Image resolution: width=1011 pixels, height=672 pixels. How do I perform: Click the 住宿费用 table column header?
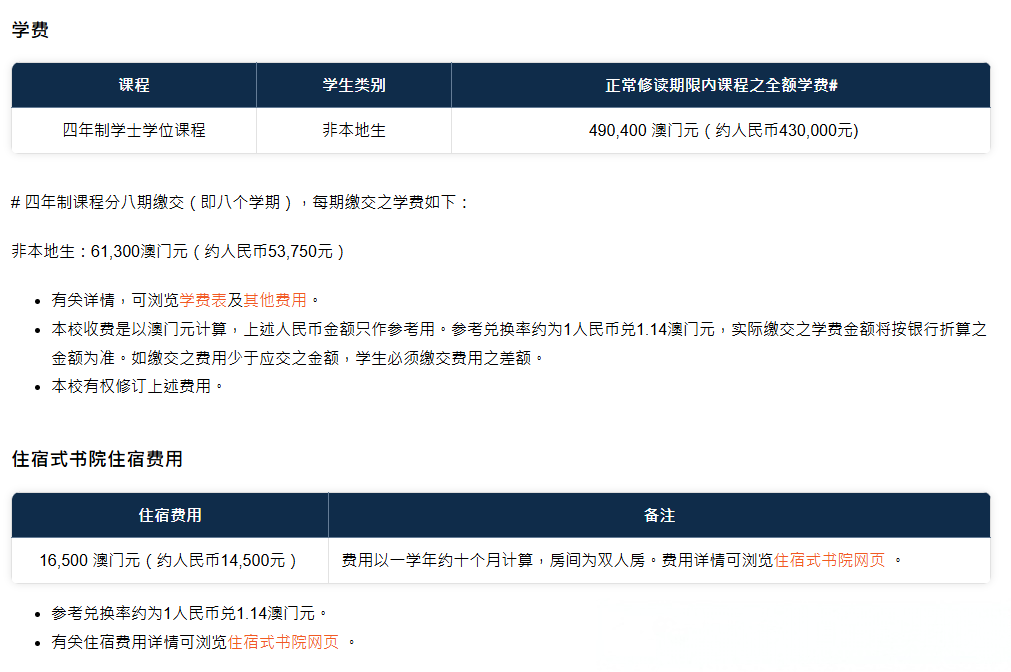(x=170, y=515)
